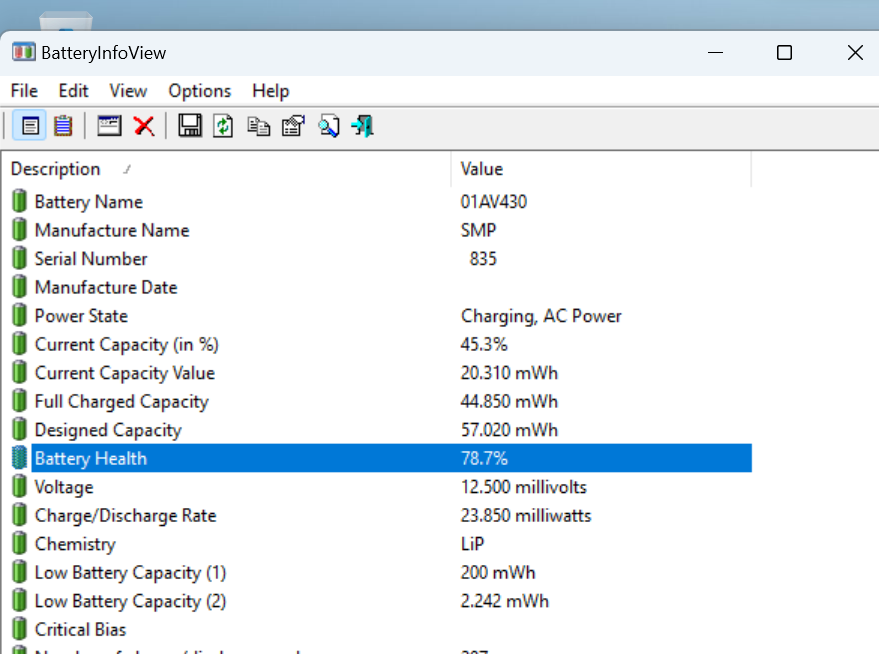This screenshot has width=879, height=654.
Task: Click the blue battery icon beside Battery Health
Action: click(x=19, y=458)
